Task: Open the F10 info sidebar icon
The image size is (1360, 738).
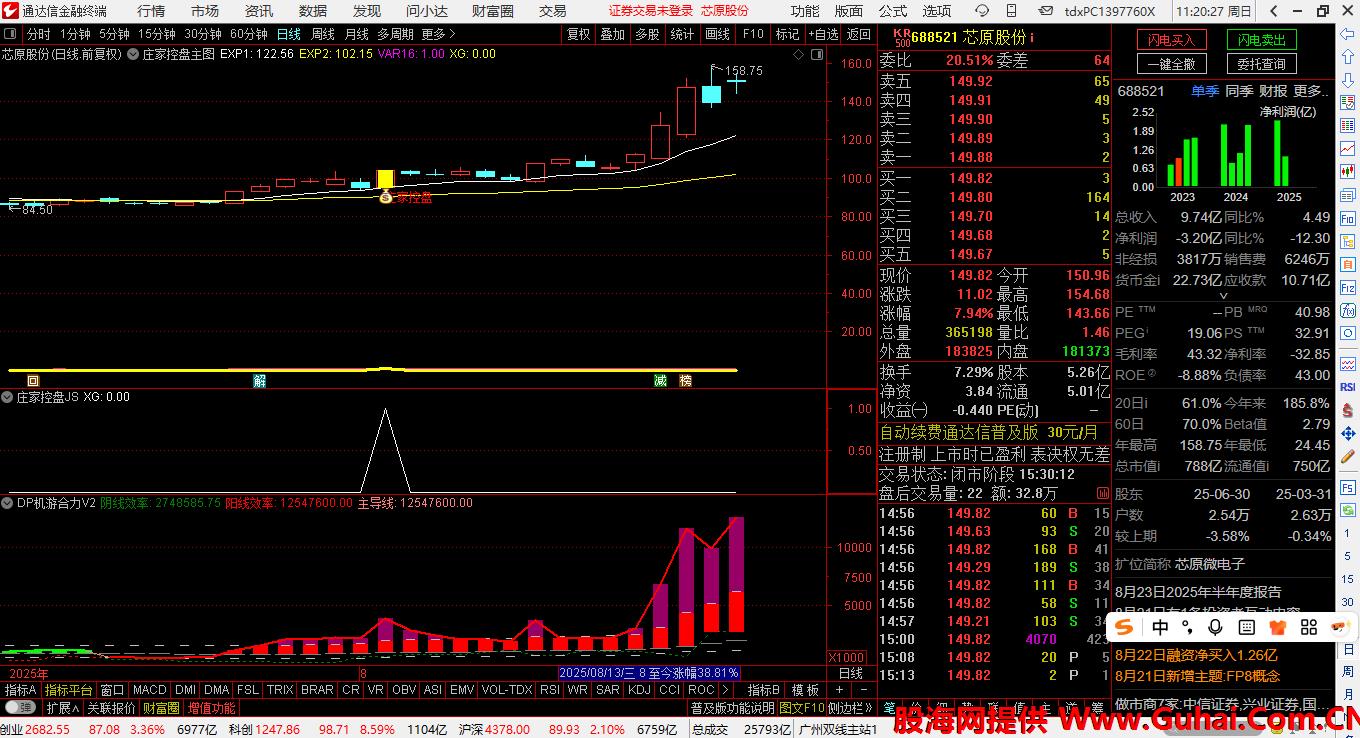Action: coord(1347,218)
